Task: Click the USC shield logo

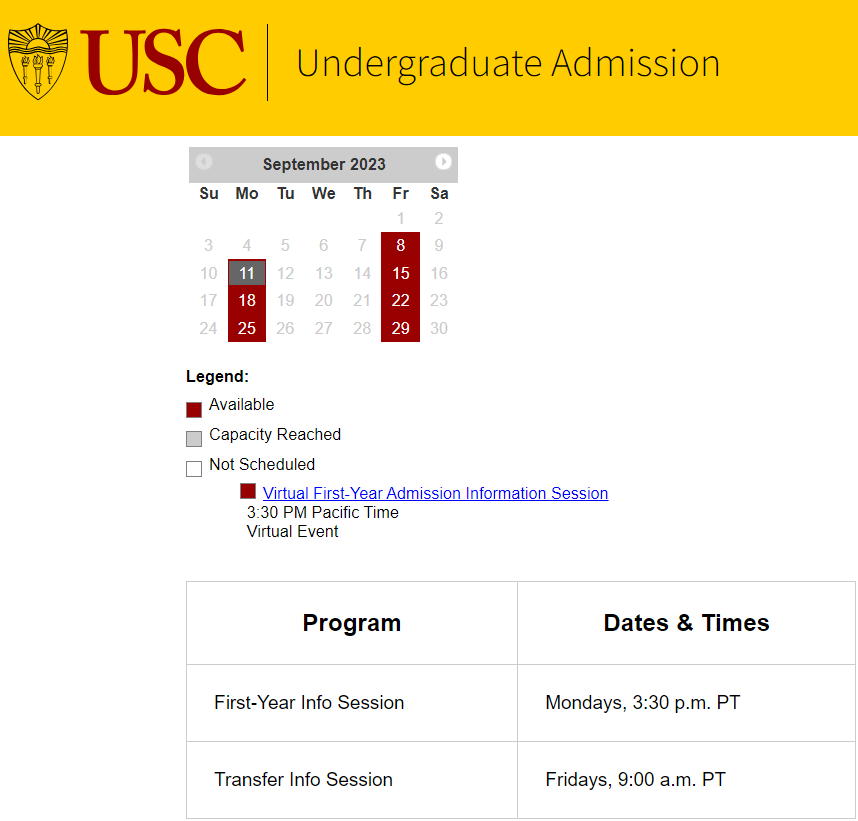Action: tap(38, 61)
